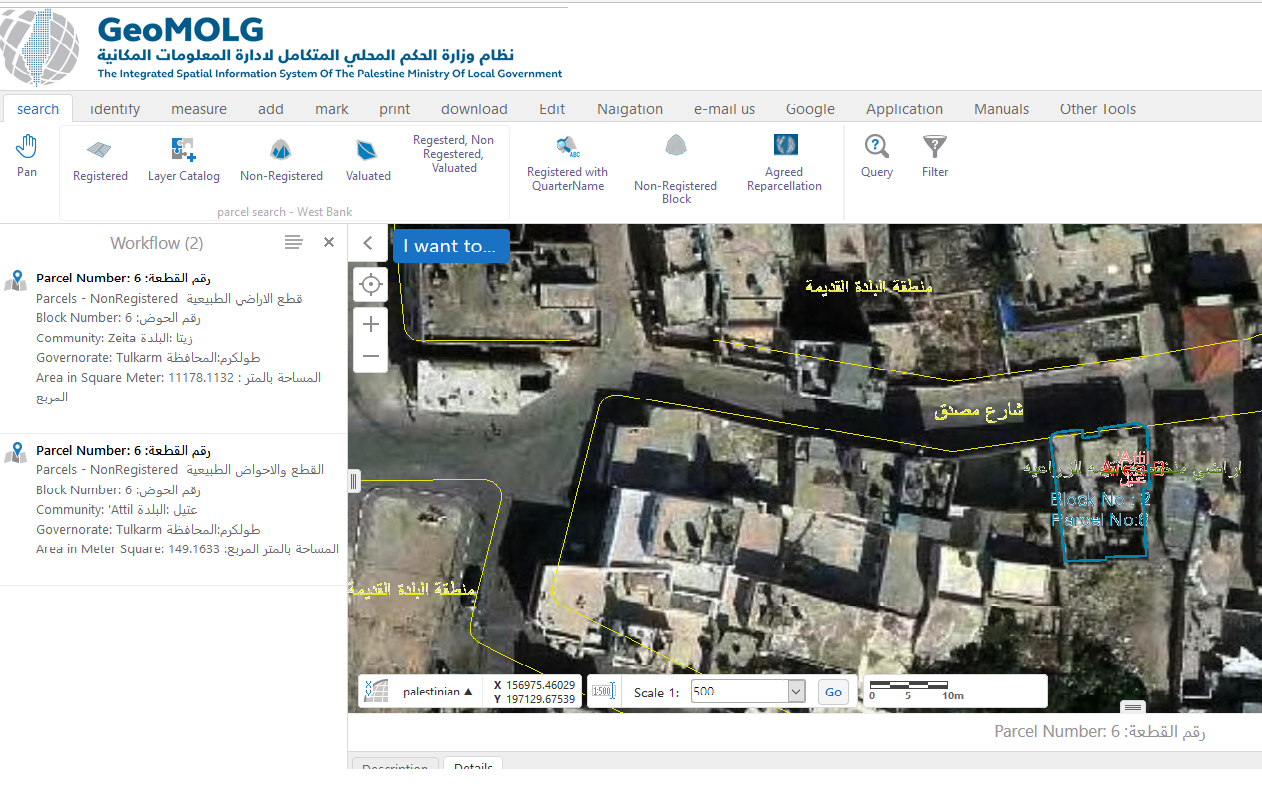The image size is (1262, 795).
Task: Open the Registered, Non Registered, Valuated search
Action: click(454, 154)
